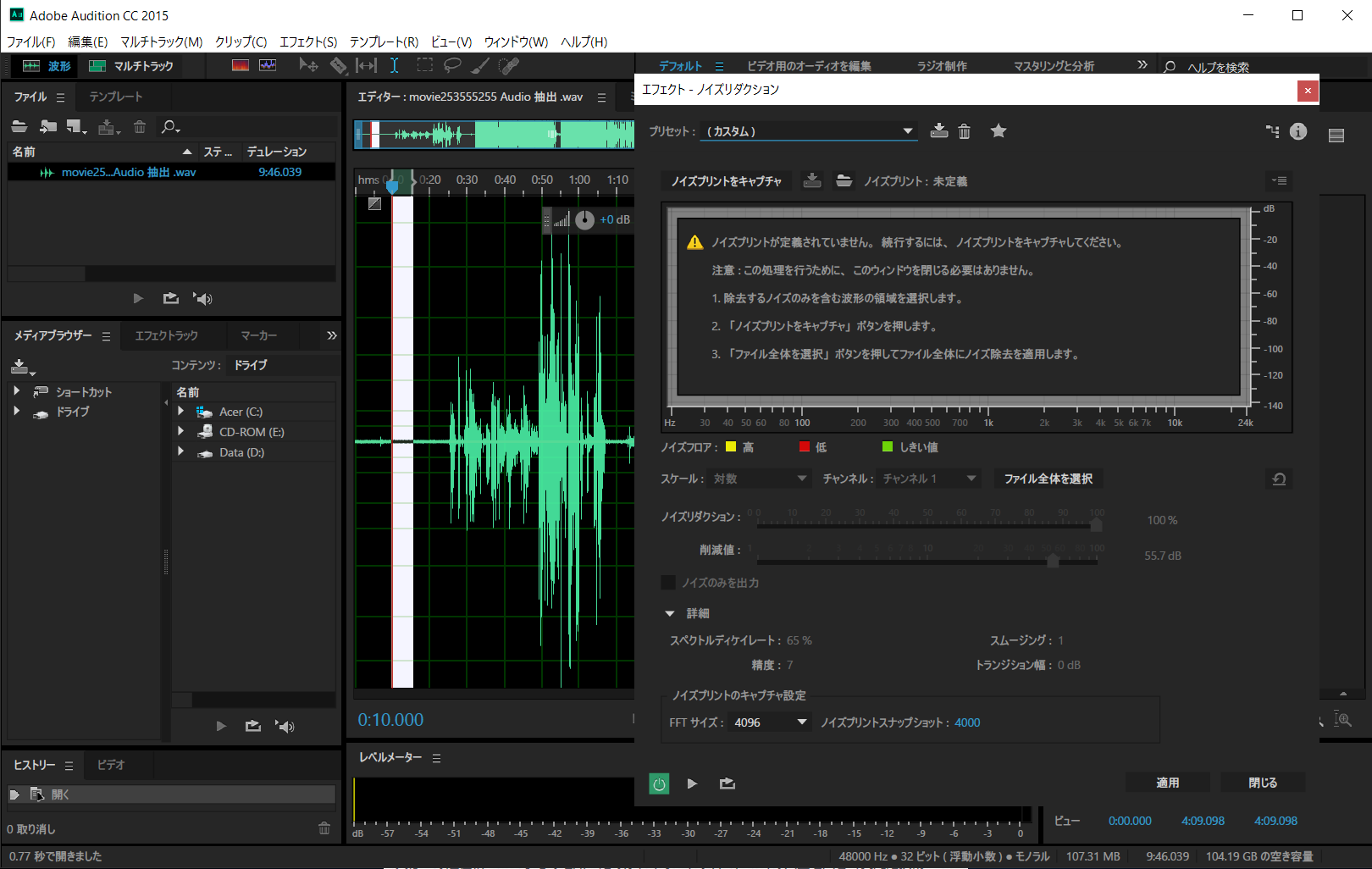Viewport: 1372px width, 869px height.
Task: Click the 適用 button
Action: 1168,783
